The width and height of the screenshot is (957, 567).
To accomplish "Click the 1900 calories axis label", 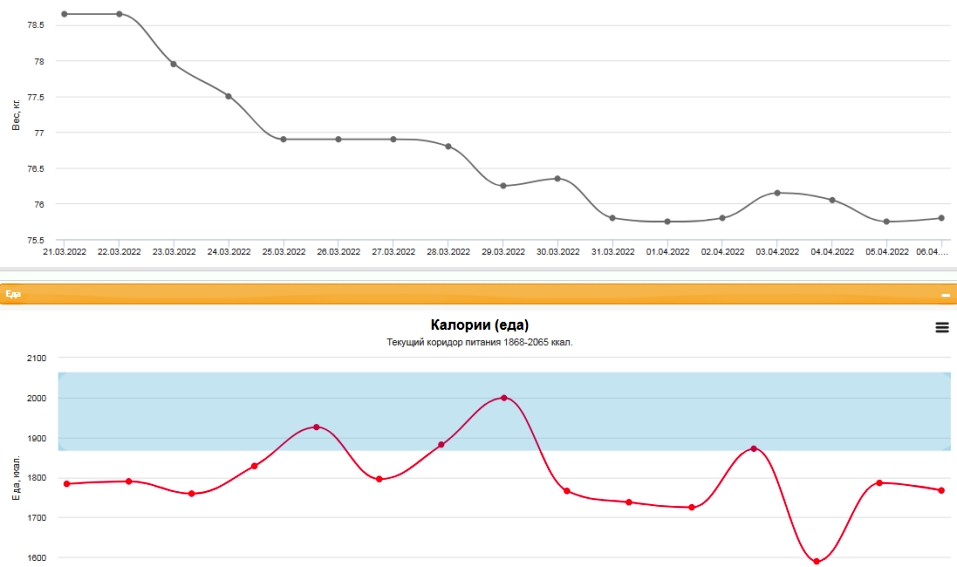I will point(37,438).
